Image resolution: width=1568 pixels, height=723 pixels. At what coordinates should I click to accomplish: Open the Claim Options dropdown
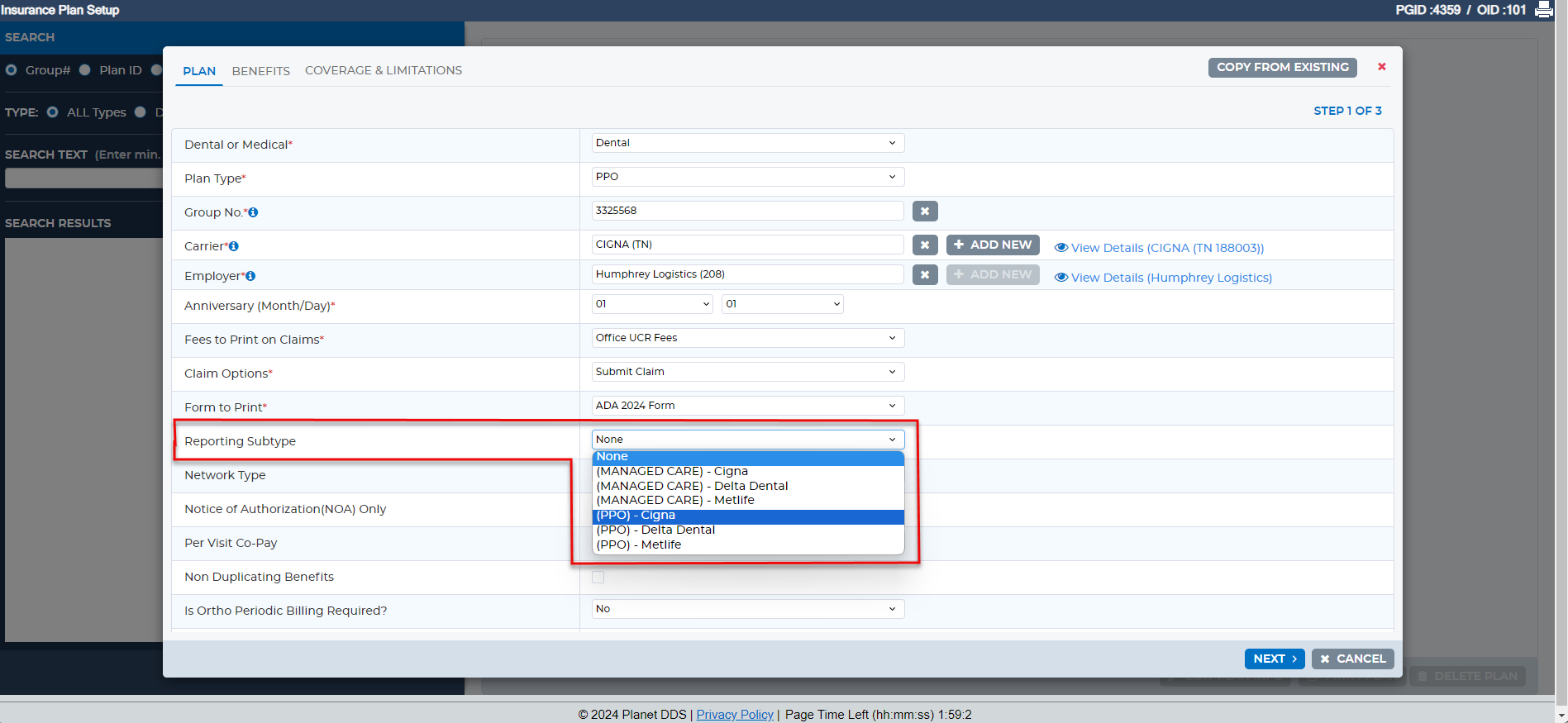748,372
